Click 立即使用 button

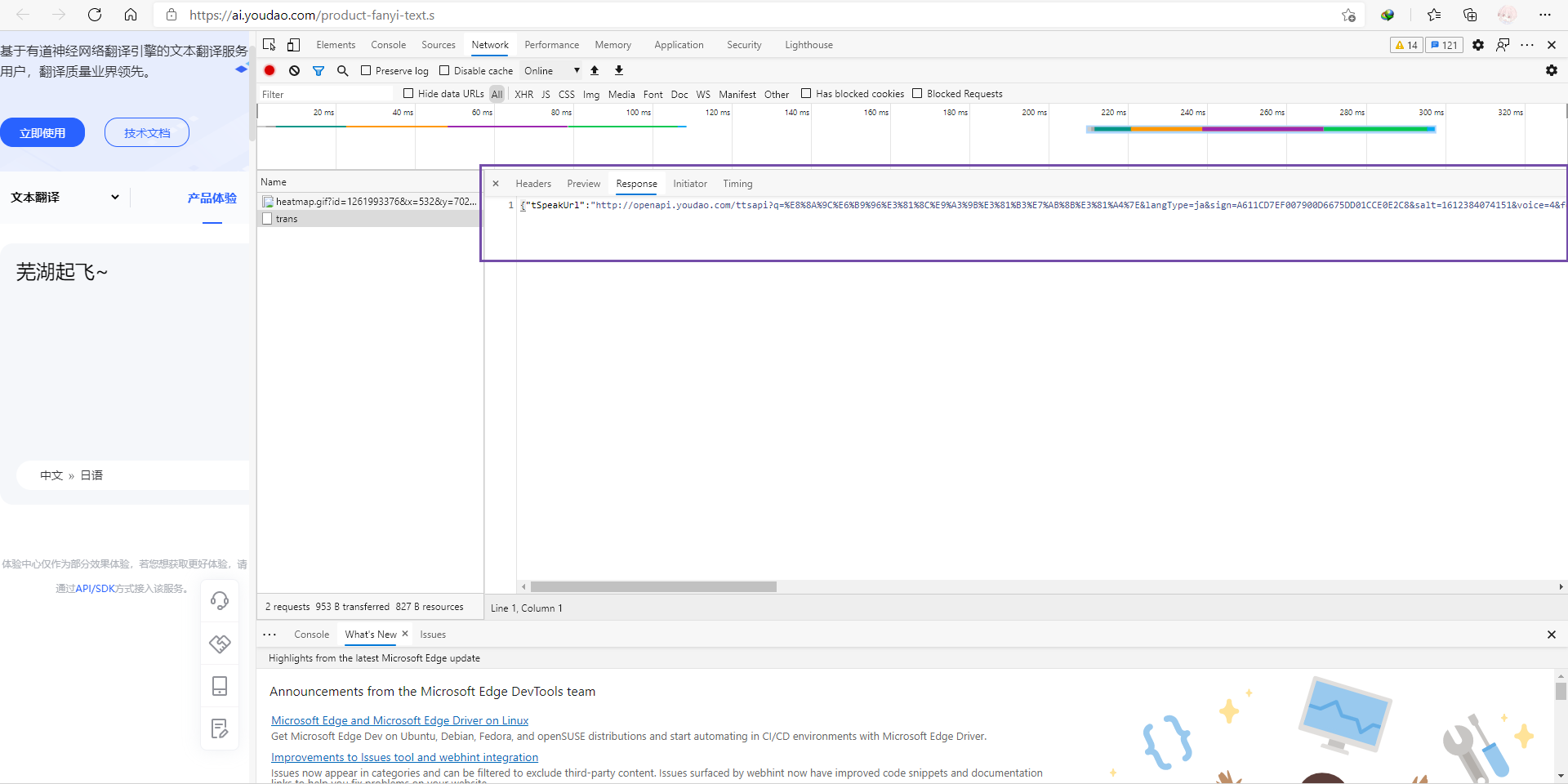coord(42,132)
